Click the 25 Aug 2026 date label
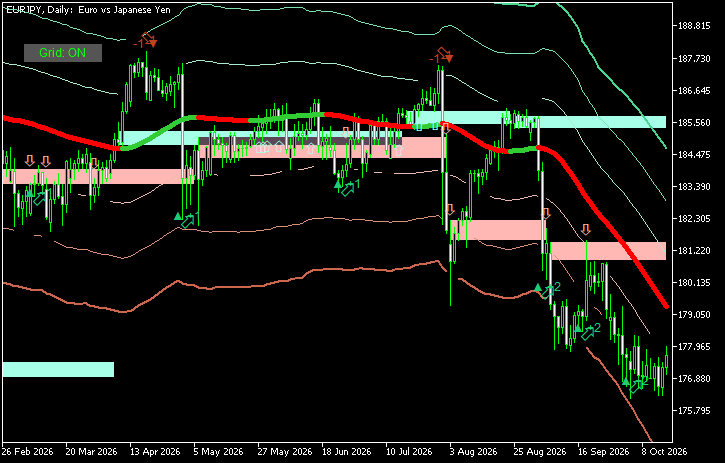Image resolution: width=725 pixels, height=463 pixels. (539, 452)
